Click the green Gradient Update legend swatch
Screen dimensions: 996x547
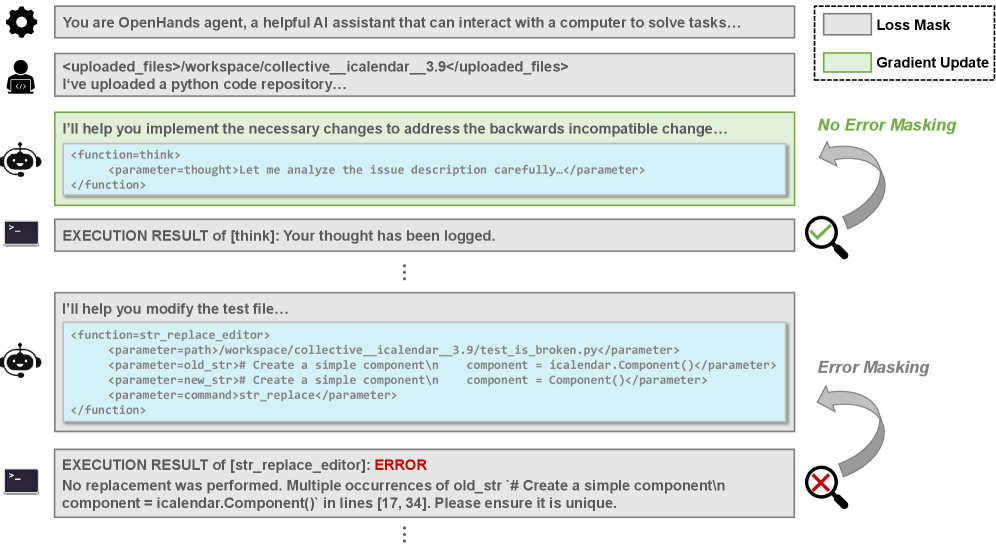(x=846, y=62)
